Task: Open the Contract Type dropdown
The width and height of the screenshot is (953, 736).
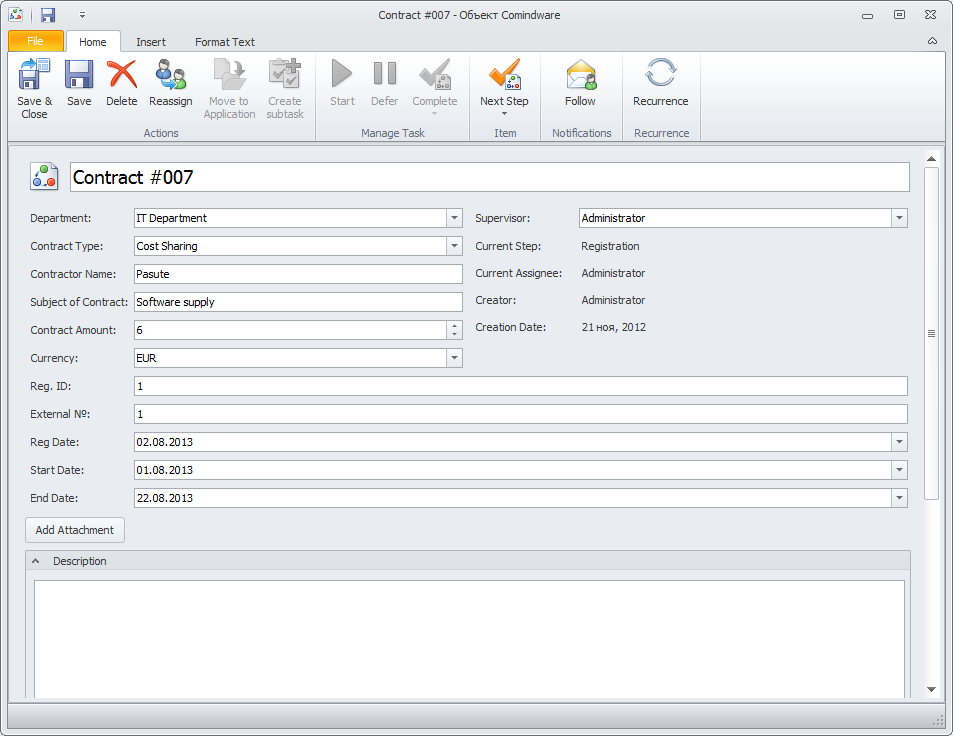Action: click(x=454, y=246)
